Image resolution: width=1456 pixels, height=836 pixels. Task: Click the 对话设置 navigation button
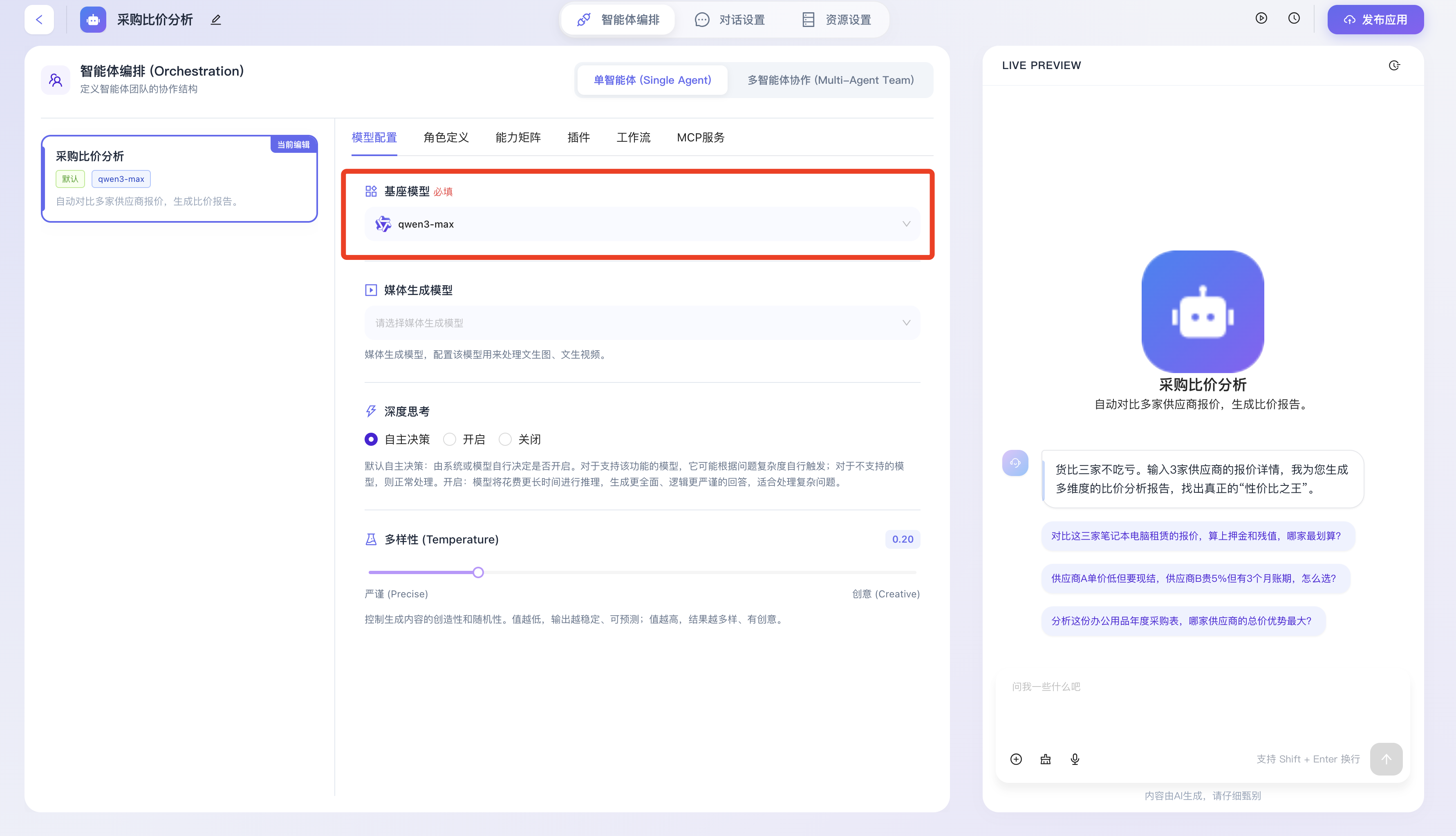pos(730,20)
